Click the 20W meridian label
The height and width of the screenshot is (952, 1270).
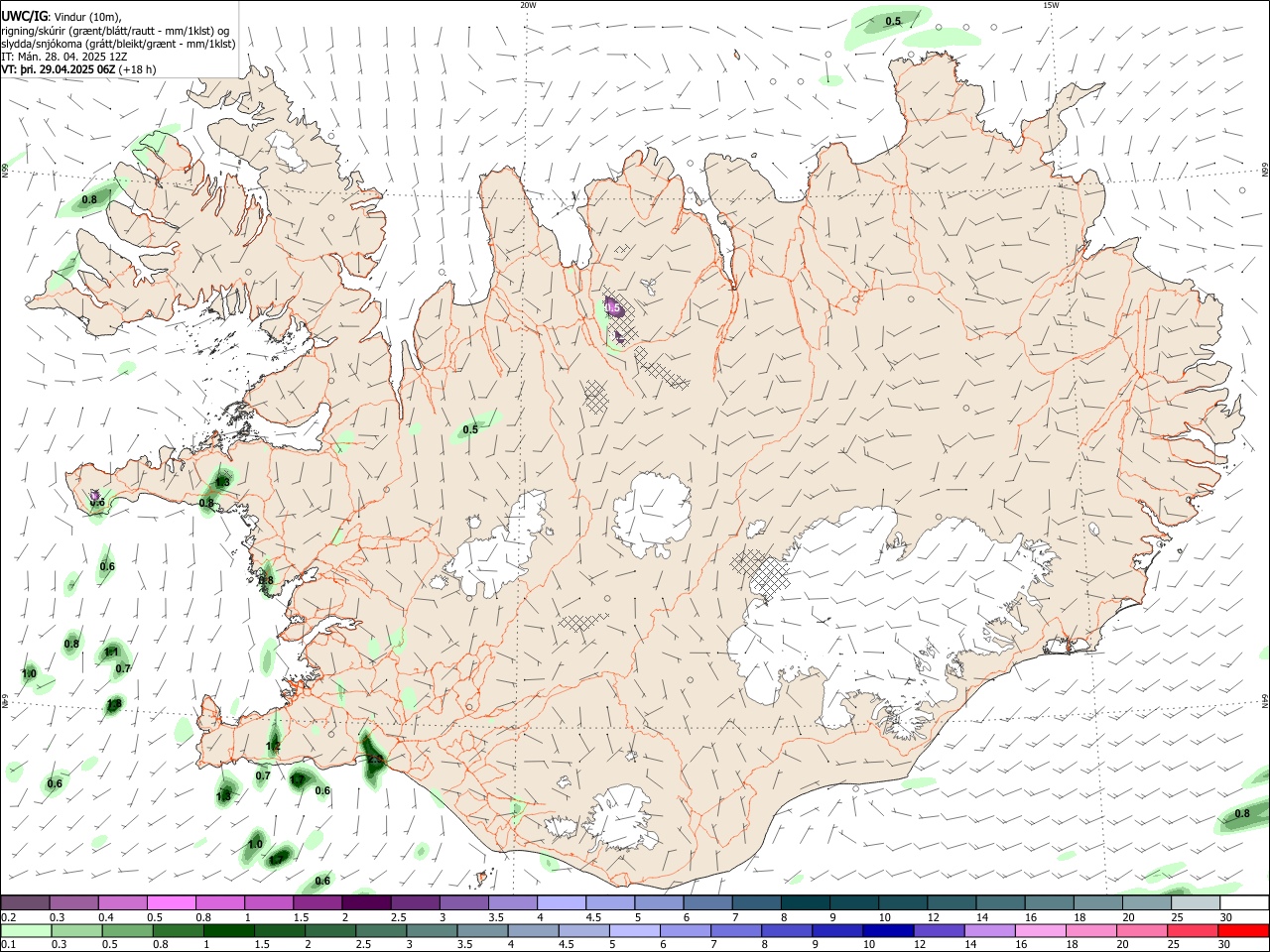[528, 5]
